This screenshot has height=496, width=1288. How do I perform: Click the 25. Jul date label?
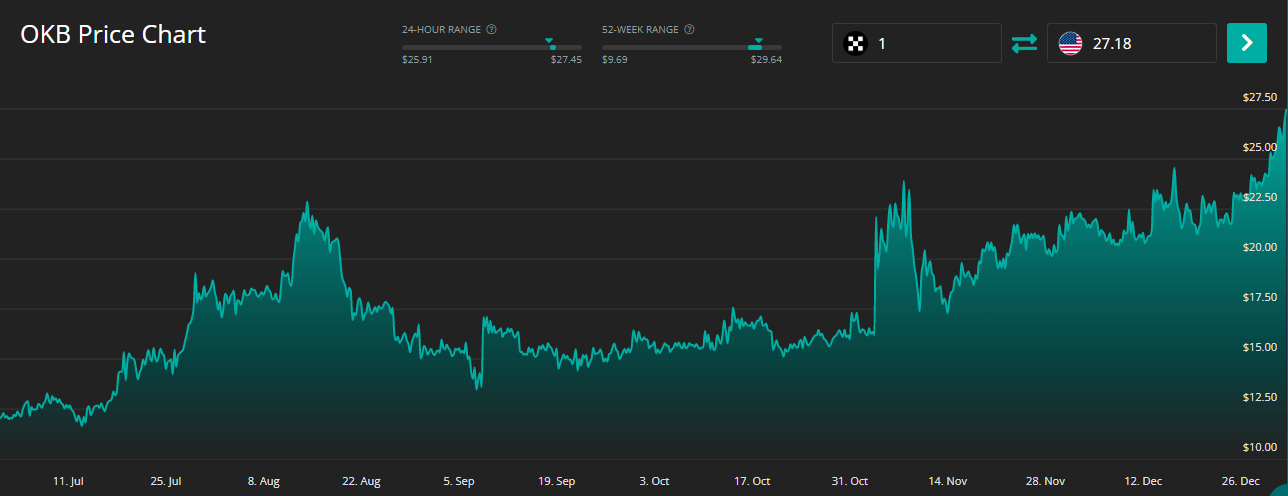166,482
